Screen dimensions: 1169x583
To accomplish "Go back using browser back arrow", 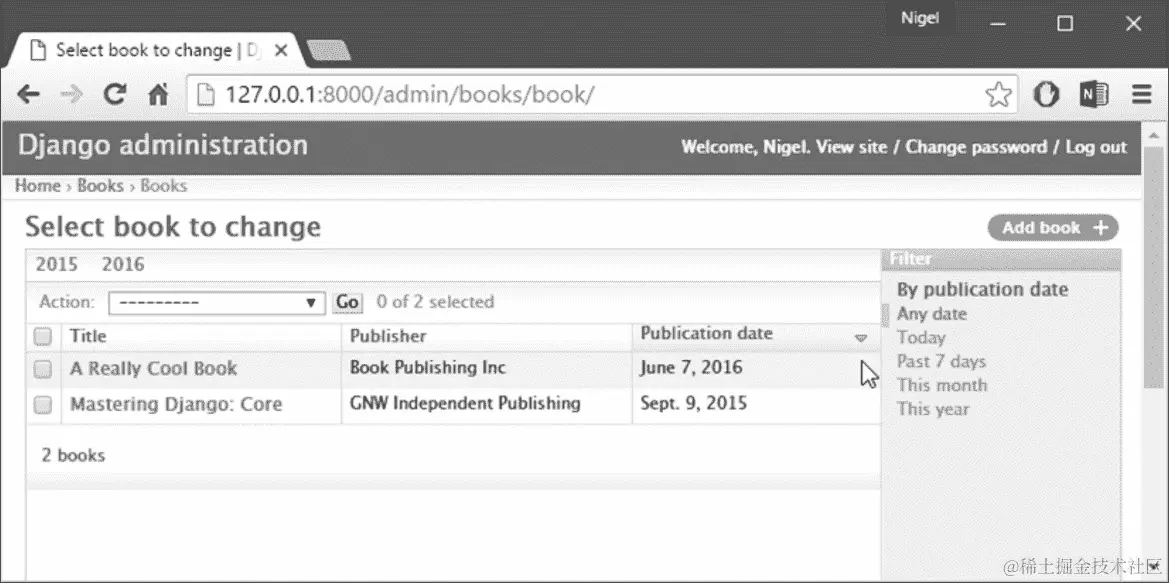I will click(x=28, y=95).
